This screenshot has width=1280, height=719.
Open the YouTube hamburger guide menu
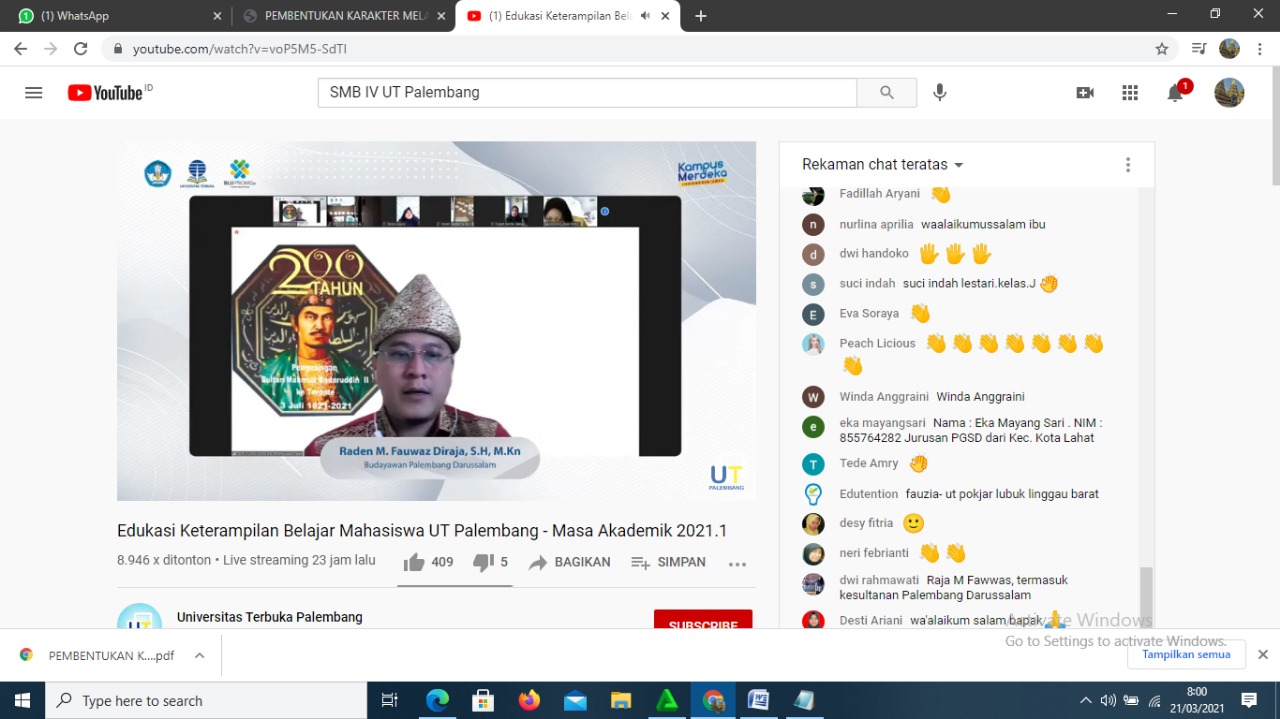click(34, 93)
